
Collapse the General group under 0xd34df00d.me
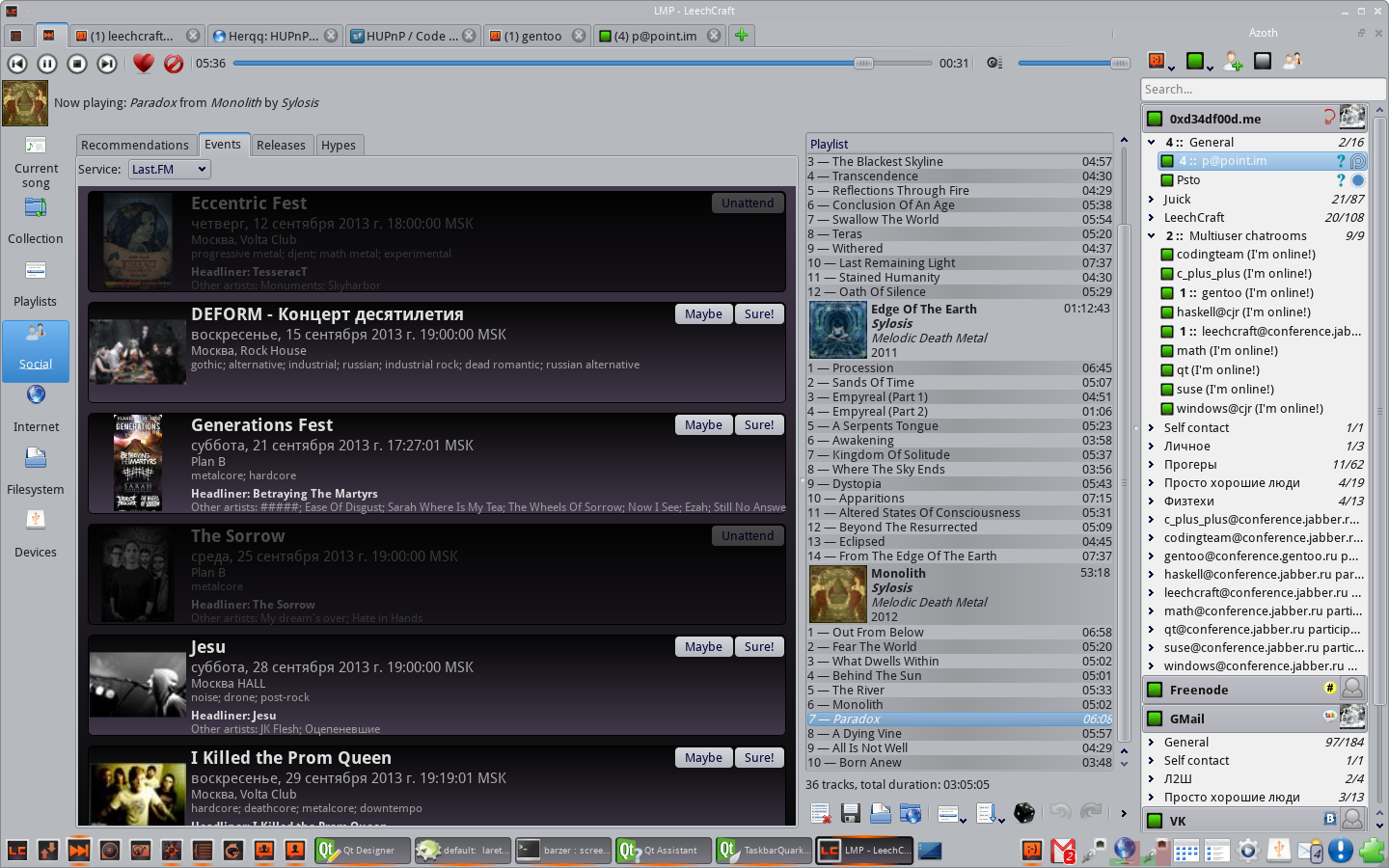coord(1152,143)
